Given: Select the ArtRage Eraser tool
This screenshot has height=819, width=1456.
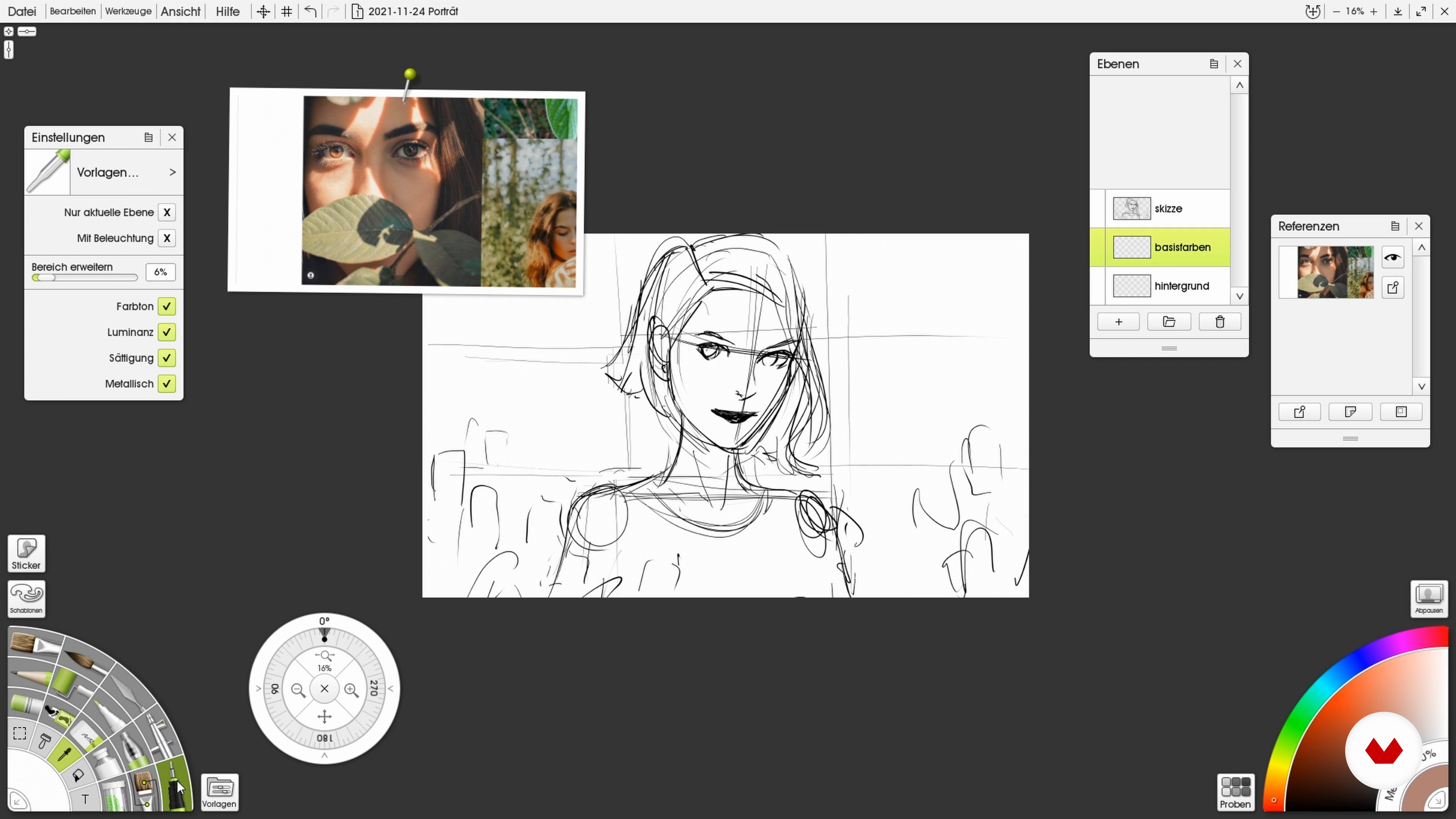Looking at the screenshot, I should pyautogui.click(x=87, y=735).
